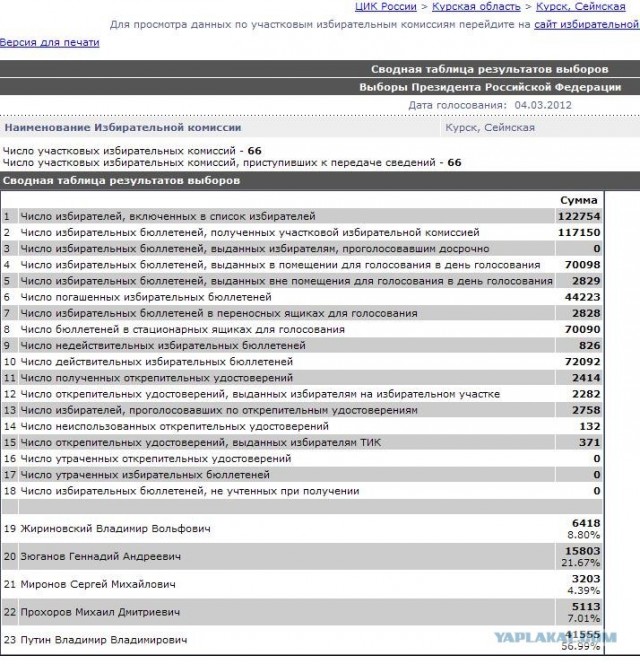Click candidate Зюганов Геннадий Андреевич
640x664 pixels.
(x=101, y=556)
